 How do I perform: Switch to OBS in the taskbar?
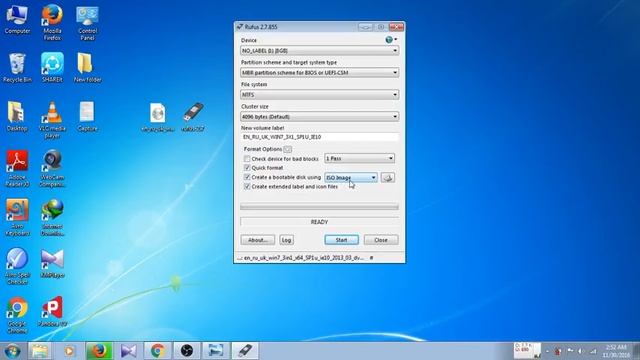coord(187,351)
